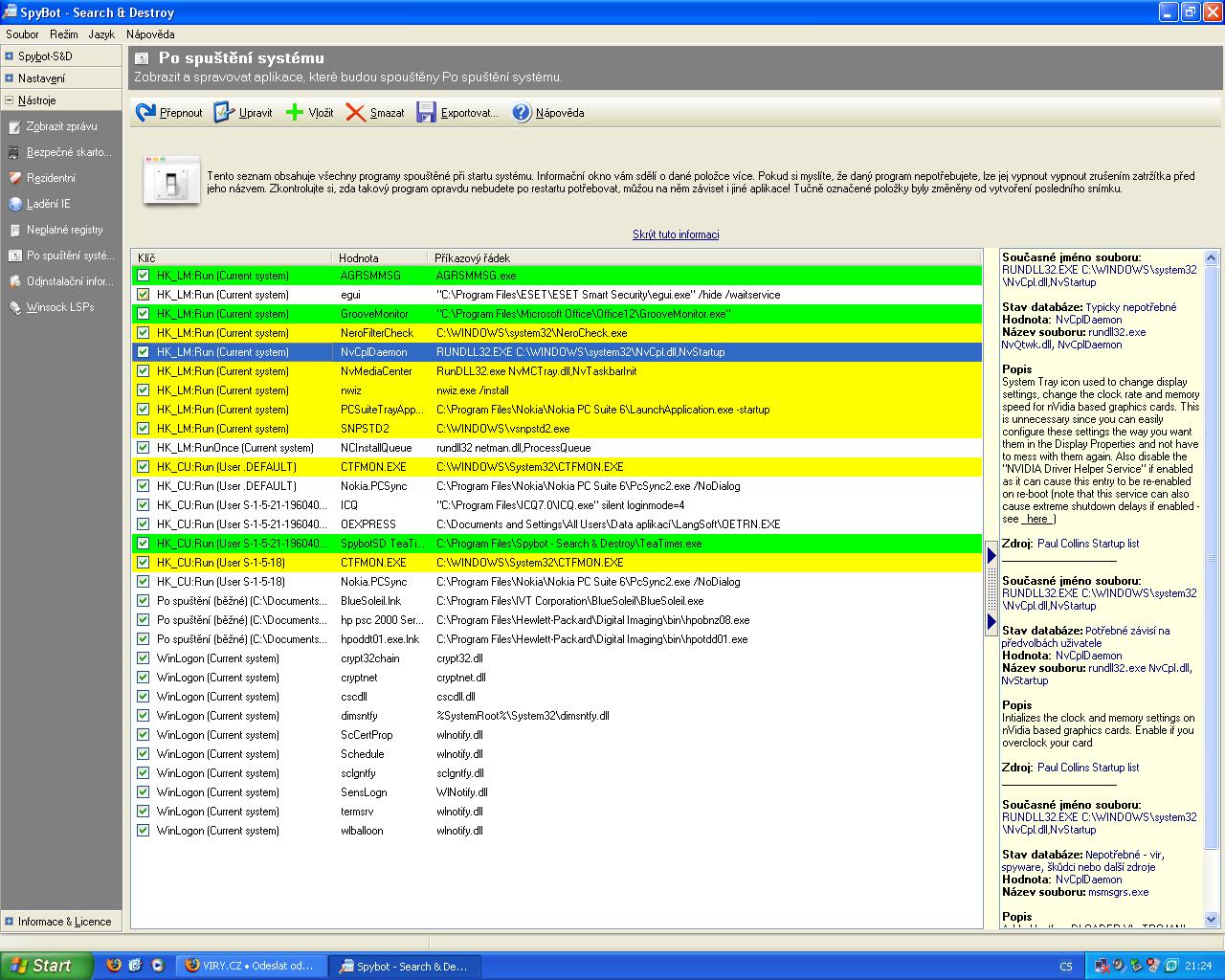Disable the NeroFilterCheck startup entry checkbox

point(144,333)
